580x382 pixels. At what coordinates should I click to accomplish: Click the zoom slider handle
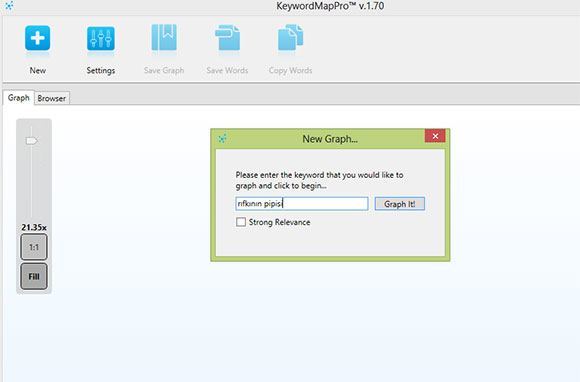[x=31, y=141]
